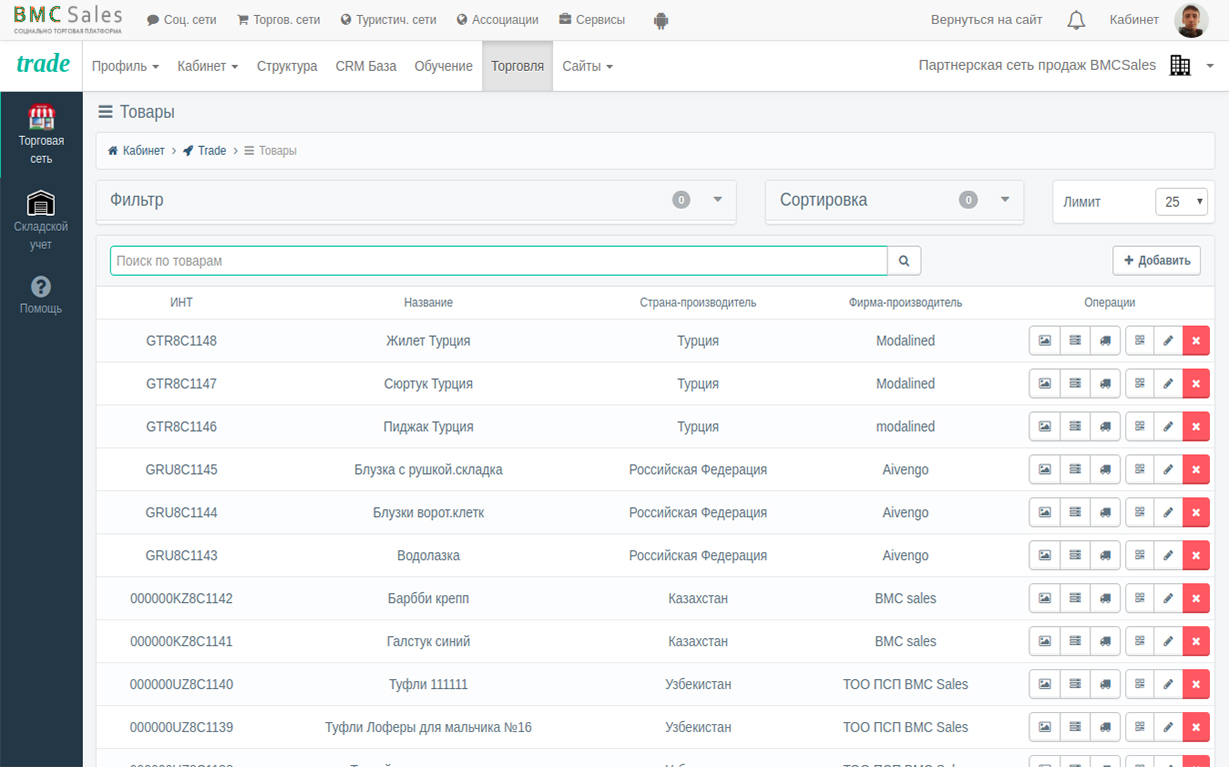This screenshot has width=1229, height=767.
Task: Open the Помощь sidebar section
Action: [41, 295]
